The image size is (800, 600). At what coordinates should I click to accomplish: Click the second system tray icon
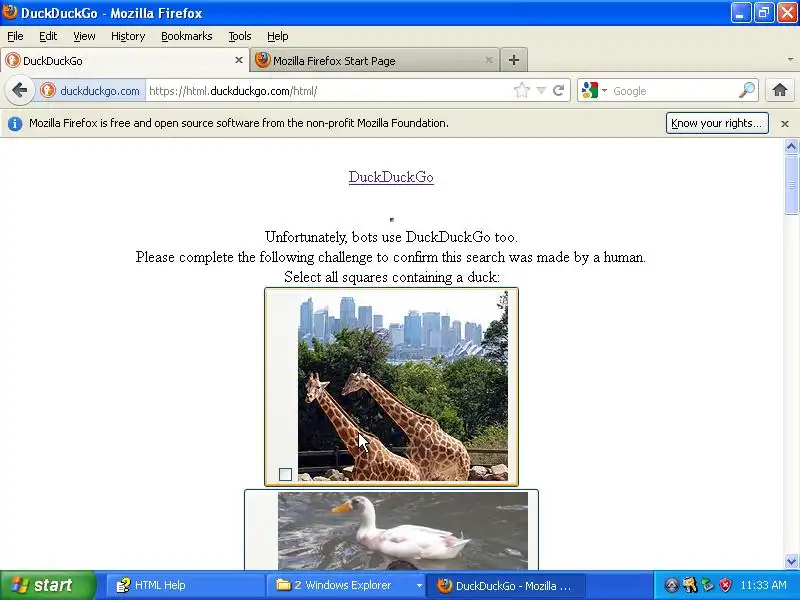[690, 585]
